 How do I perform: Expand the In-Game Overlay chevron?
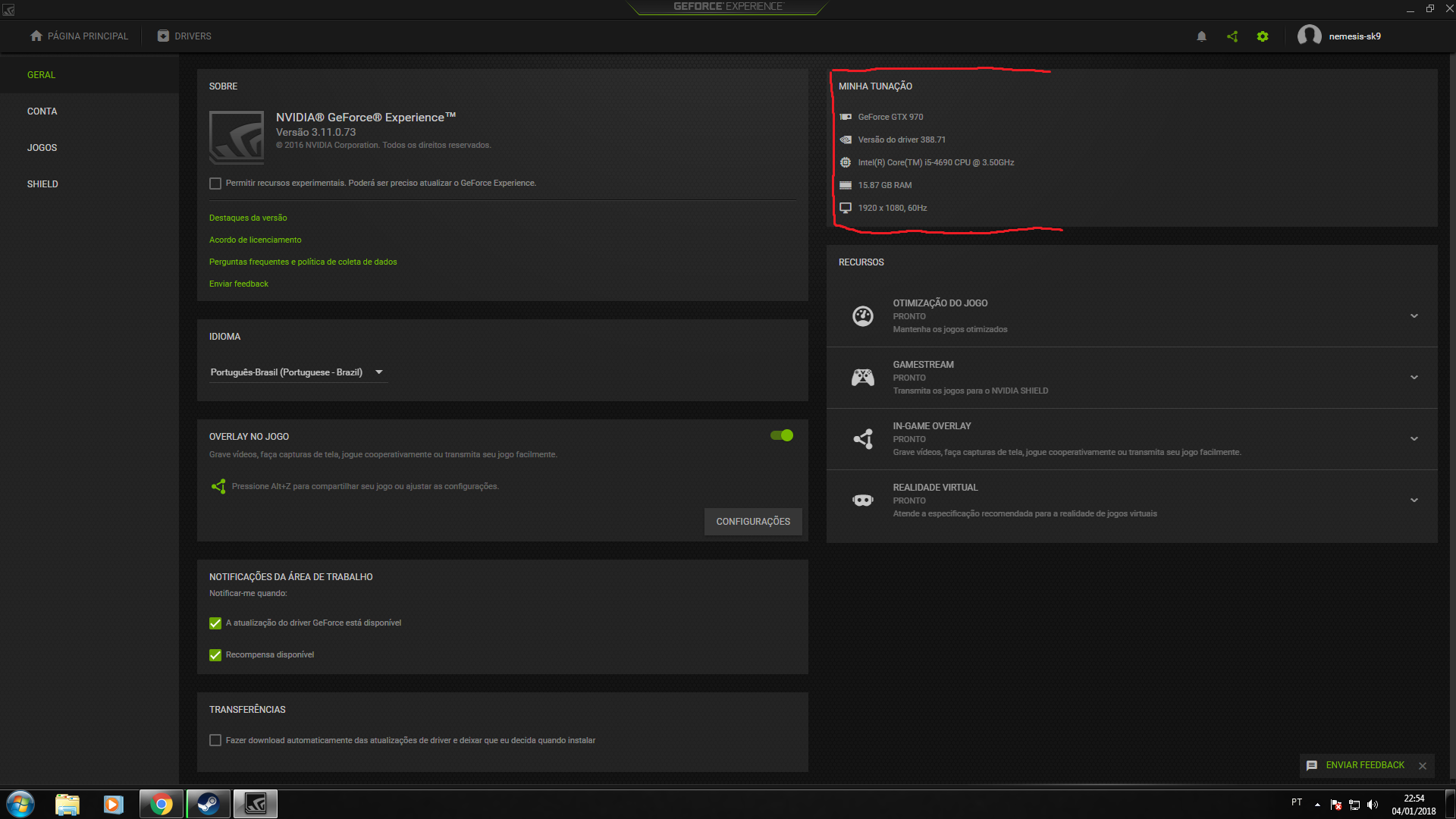pyautogui.click(x=1414, y=439)
